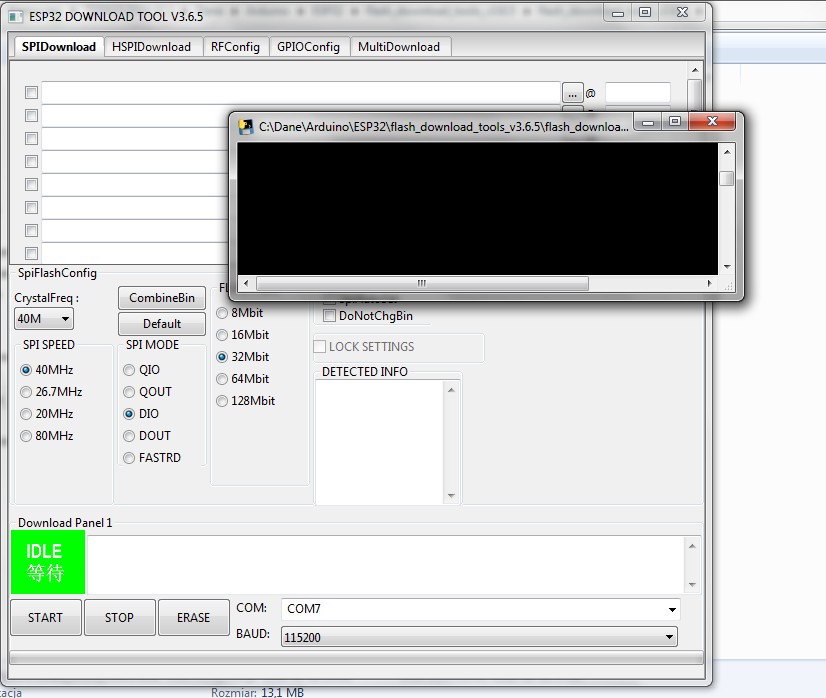Tick the first bin file row checkbox

[32, 93]
